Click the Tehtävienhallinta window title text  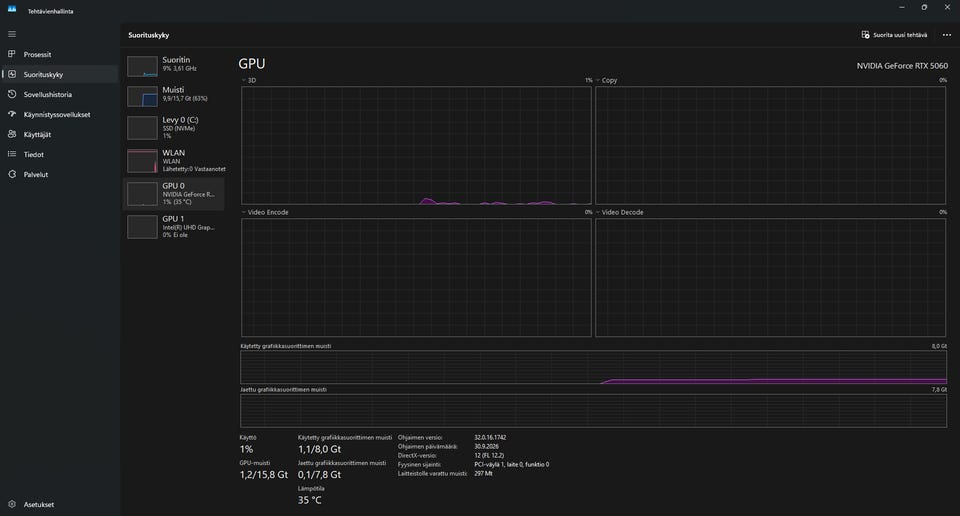click(x=50, y=11)
